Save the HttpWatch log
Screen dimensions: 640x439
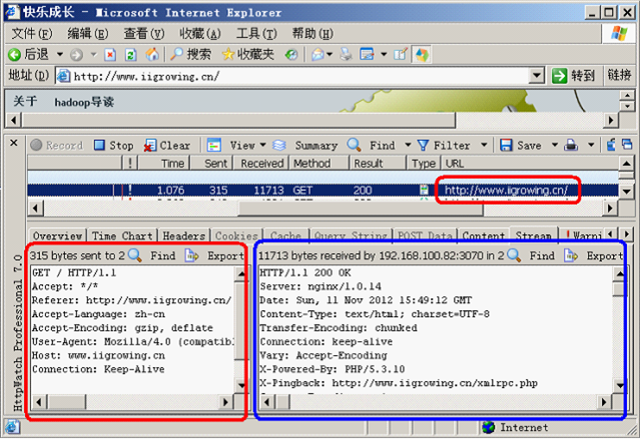[x=521, y=145]
